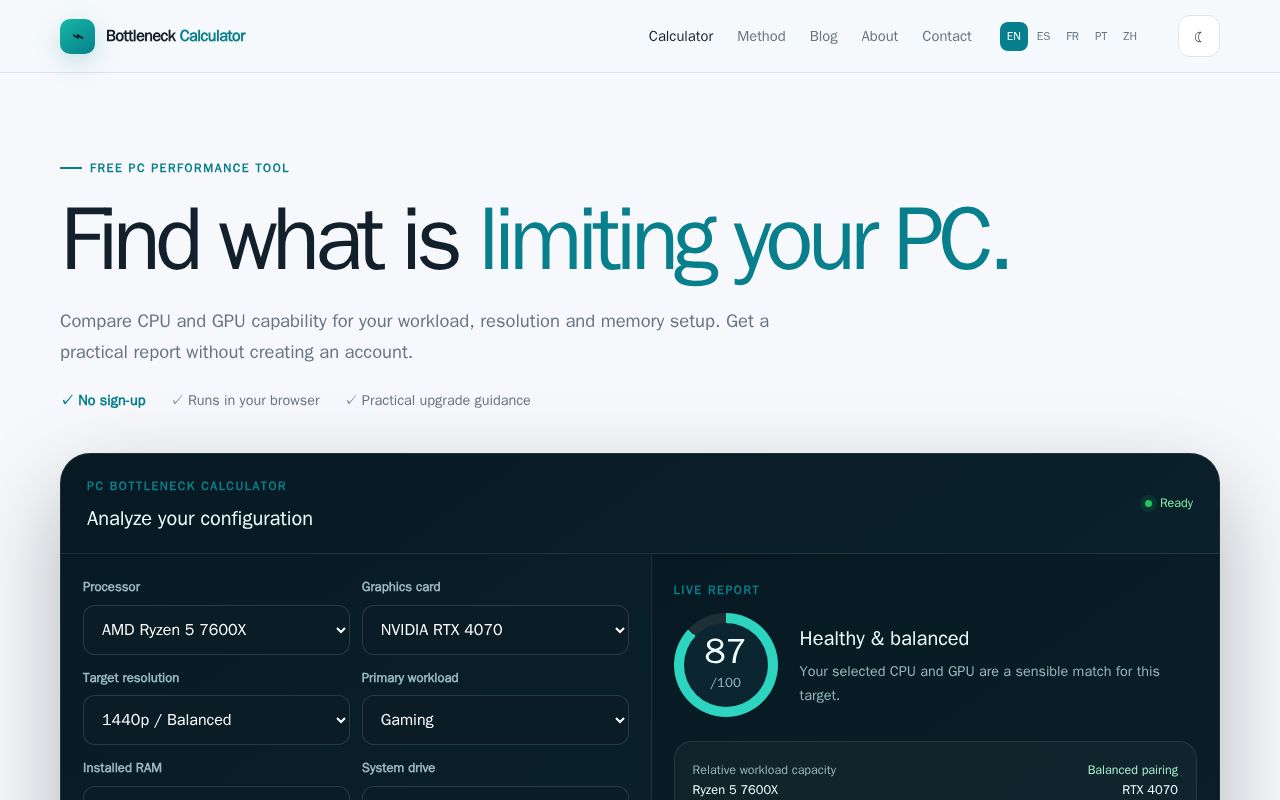Screen dimensions: 1280x800
Task: Click the "Installed RAM" field label
Action: tap(122, 768)
